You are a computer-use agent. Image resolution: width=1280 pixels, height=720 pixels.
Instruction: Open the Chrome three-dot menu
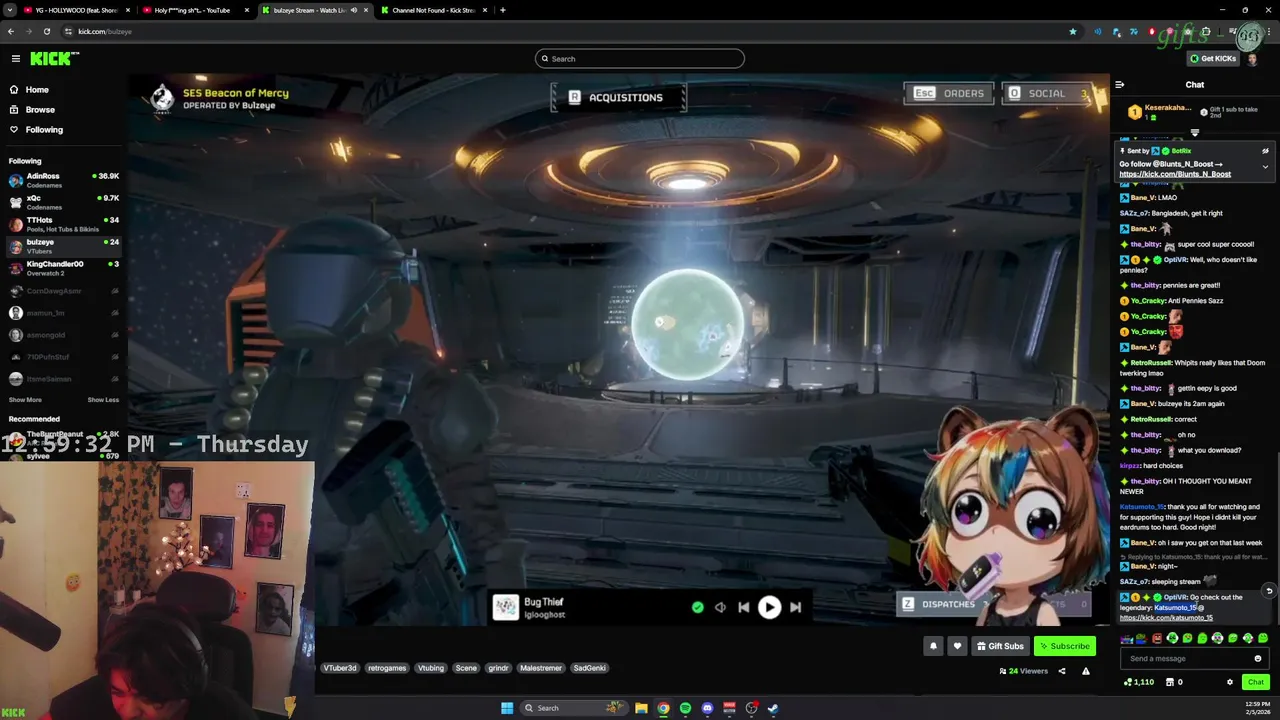[1270, 31]
